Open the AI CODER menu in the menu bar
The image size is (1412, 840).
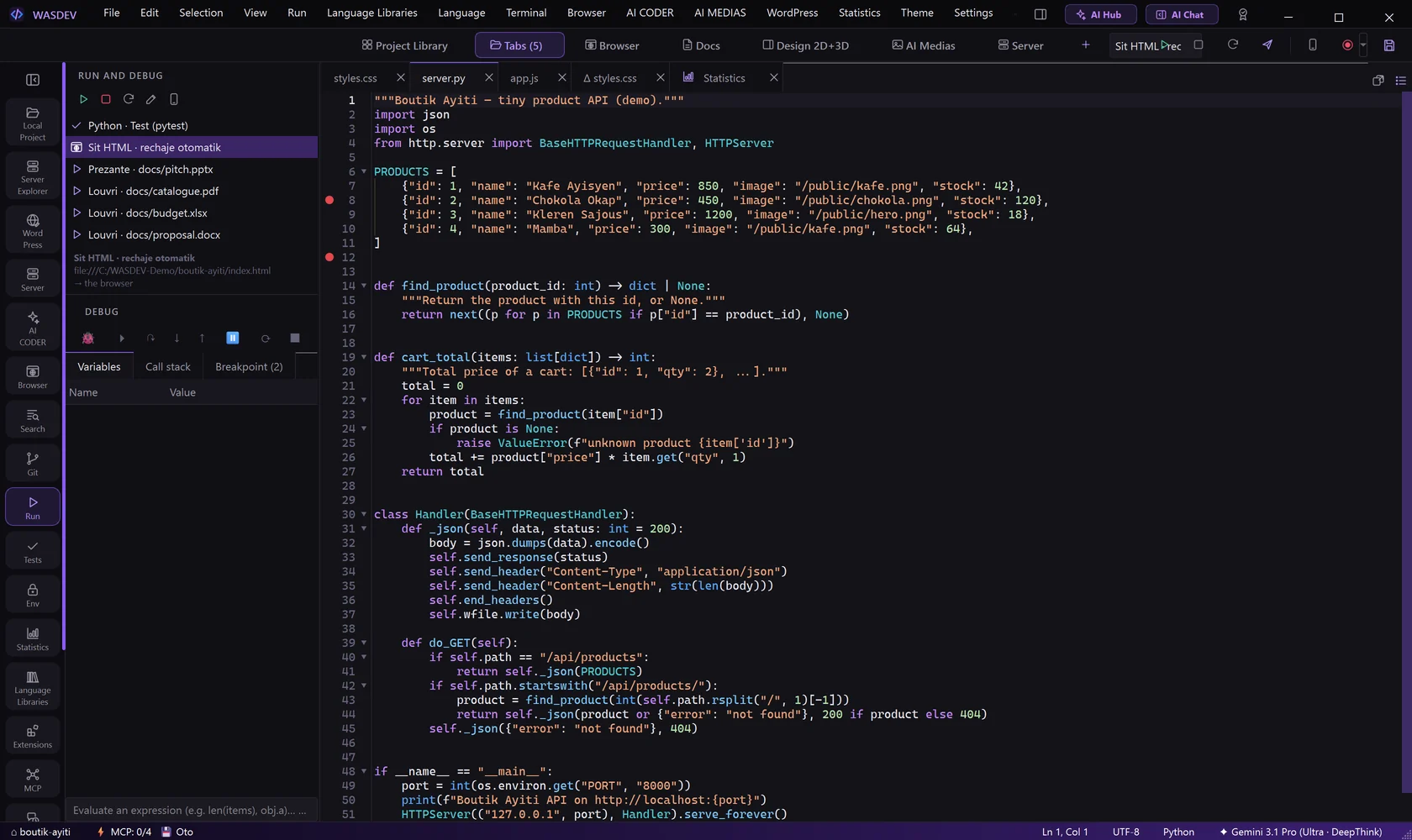click(650, 13)
